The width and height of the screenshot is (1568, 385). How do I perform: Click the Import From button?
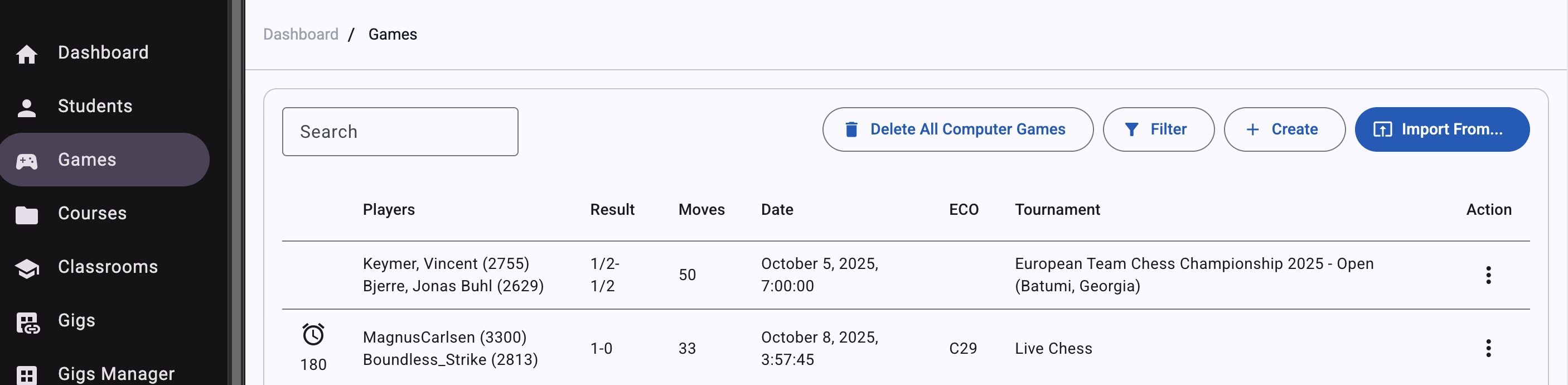[1443, 129]
